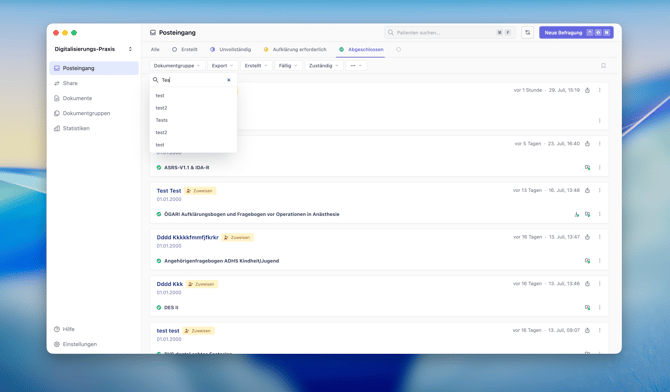Open the Erstellt filter dropdown

tap(256, 65)
